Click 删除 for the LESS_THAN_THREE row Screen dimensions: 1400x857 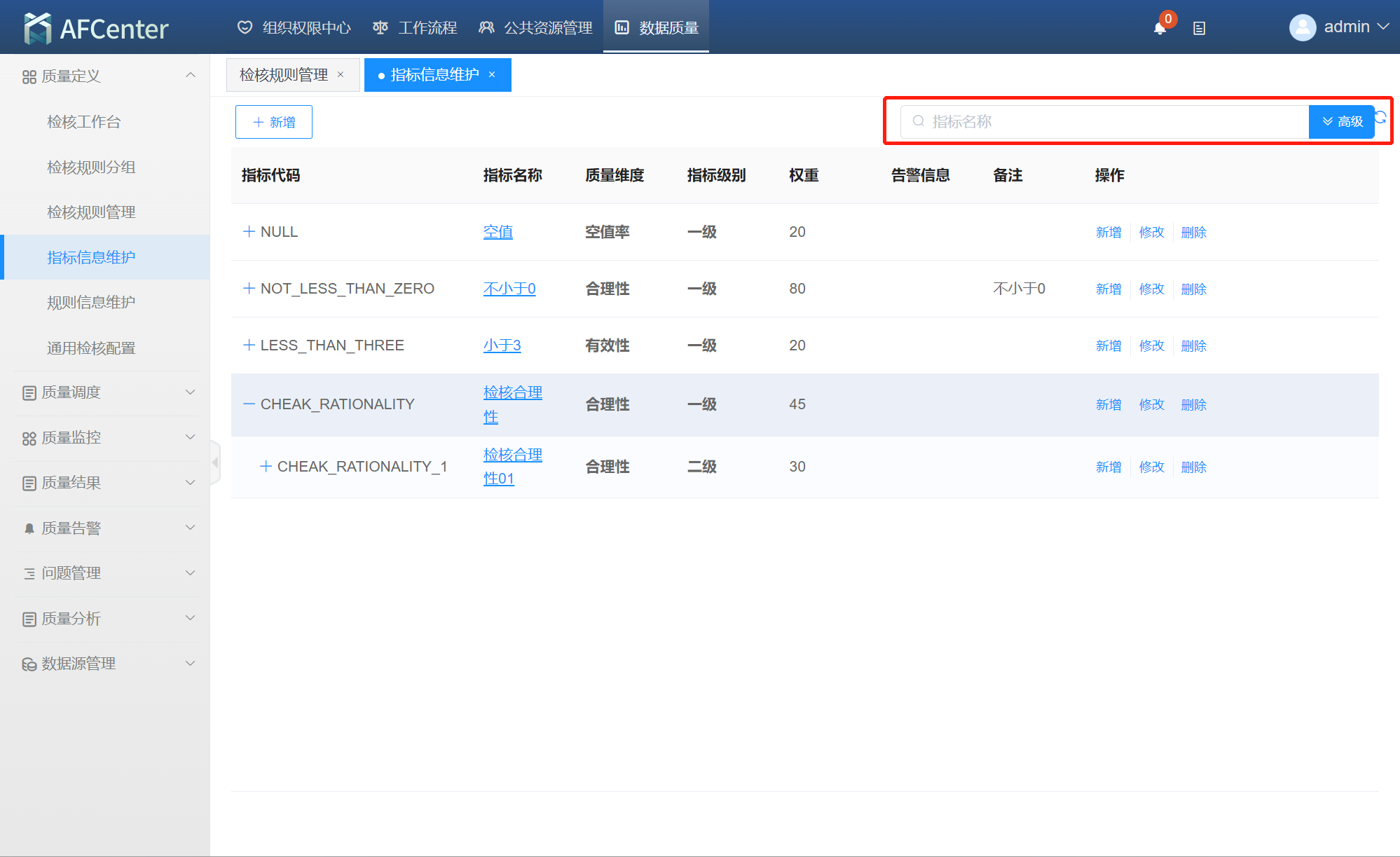[1193, 345]
